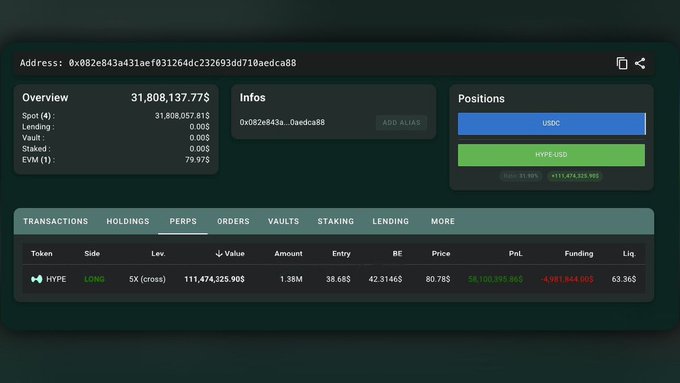Sort by the Side column header

coord(92,254)
